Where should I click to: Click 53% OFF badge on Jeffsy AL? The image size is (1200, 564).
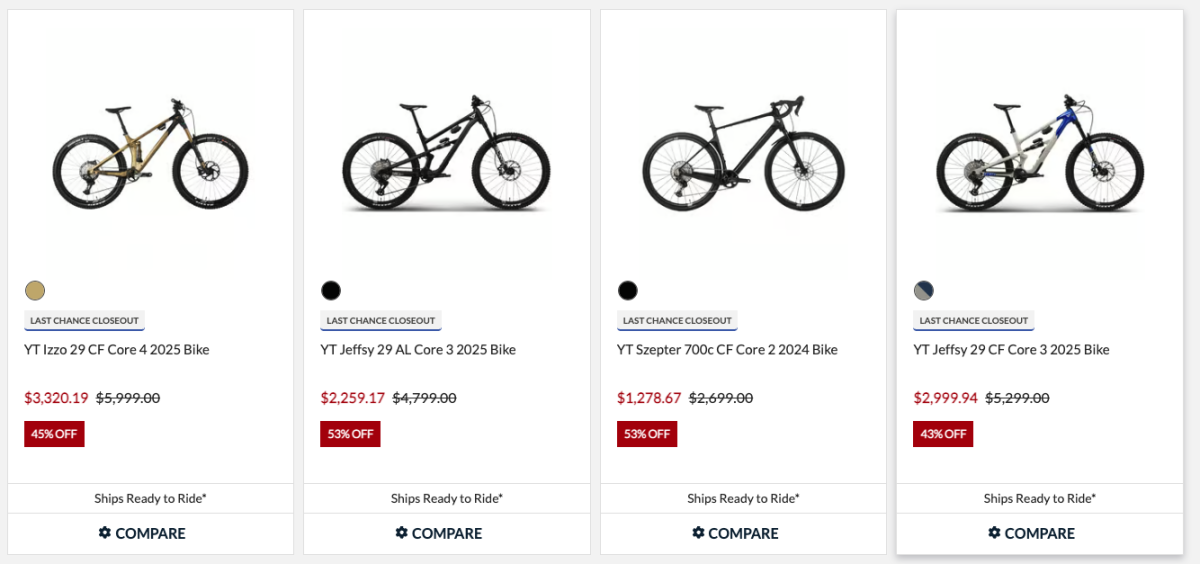tap(350, 434)
